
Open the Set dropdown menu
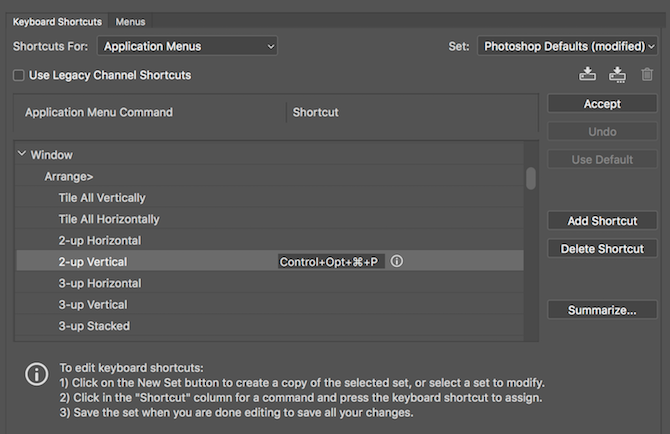567,46
